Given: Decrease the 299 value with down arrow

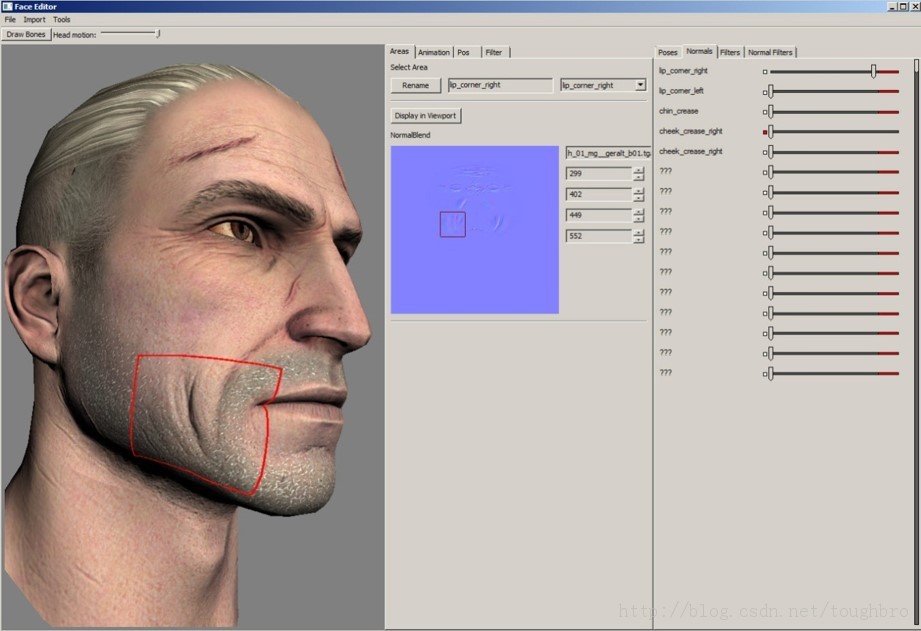Looking at the screenshot, I should (638, 177).
